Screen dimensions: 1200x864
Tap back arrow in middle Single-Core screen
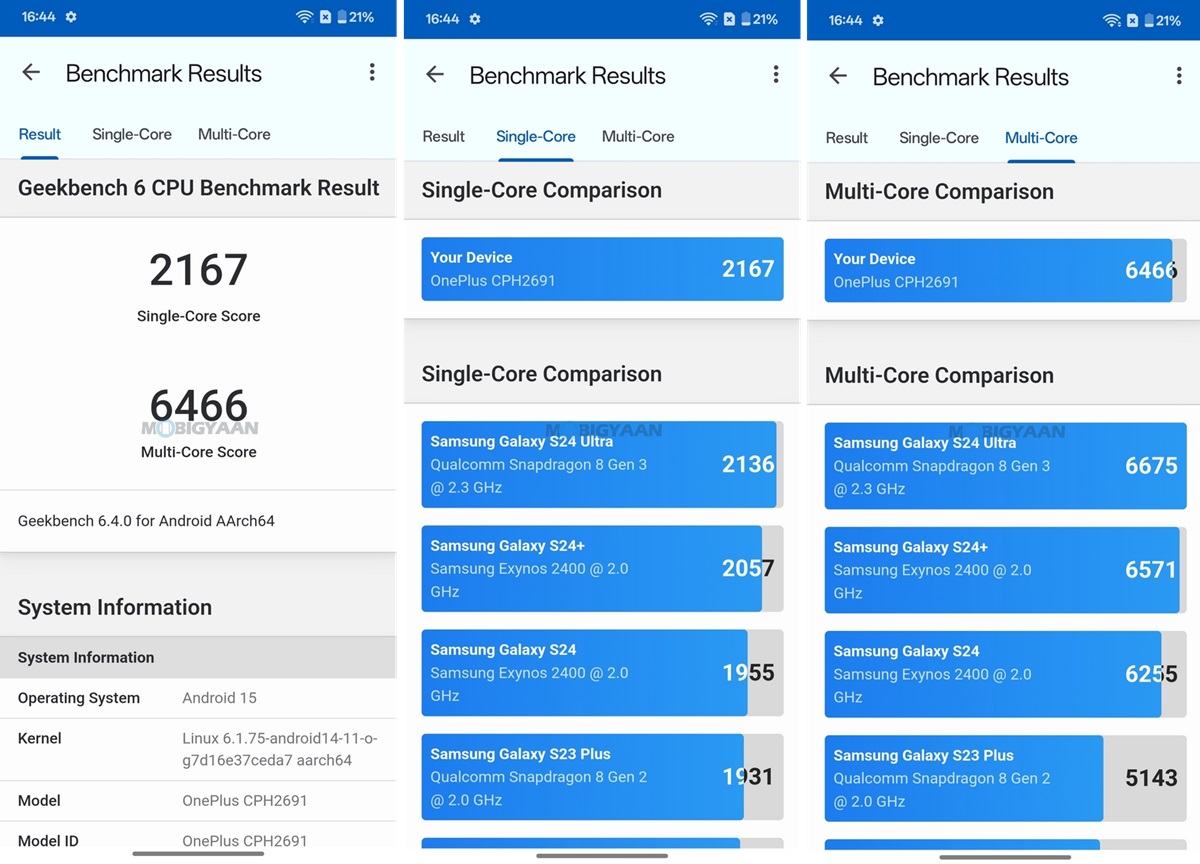click(x=435, y=75)
